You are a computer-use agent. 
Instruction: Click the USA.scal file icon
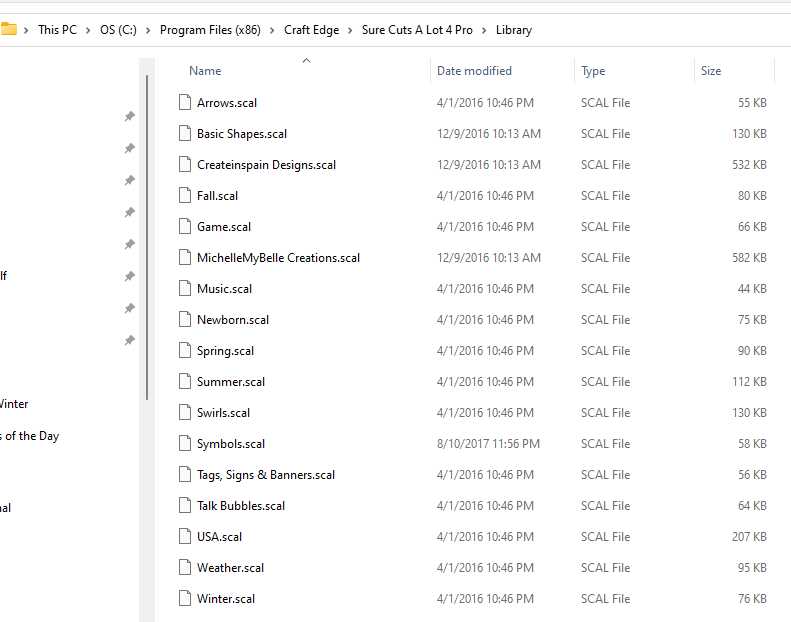pos(185,536)
